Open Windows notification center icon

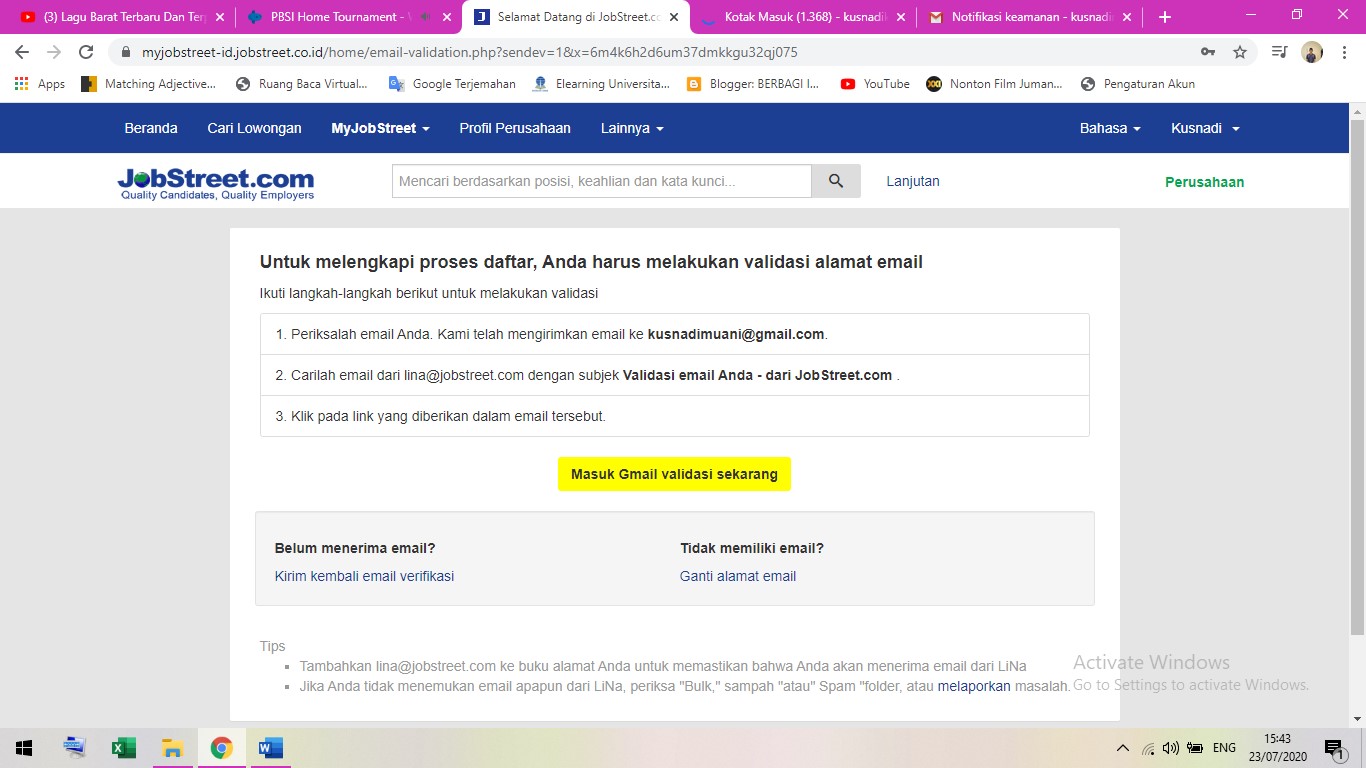[1334, 748]
